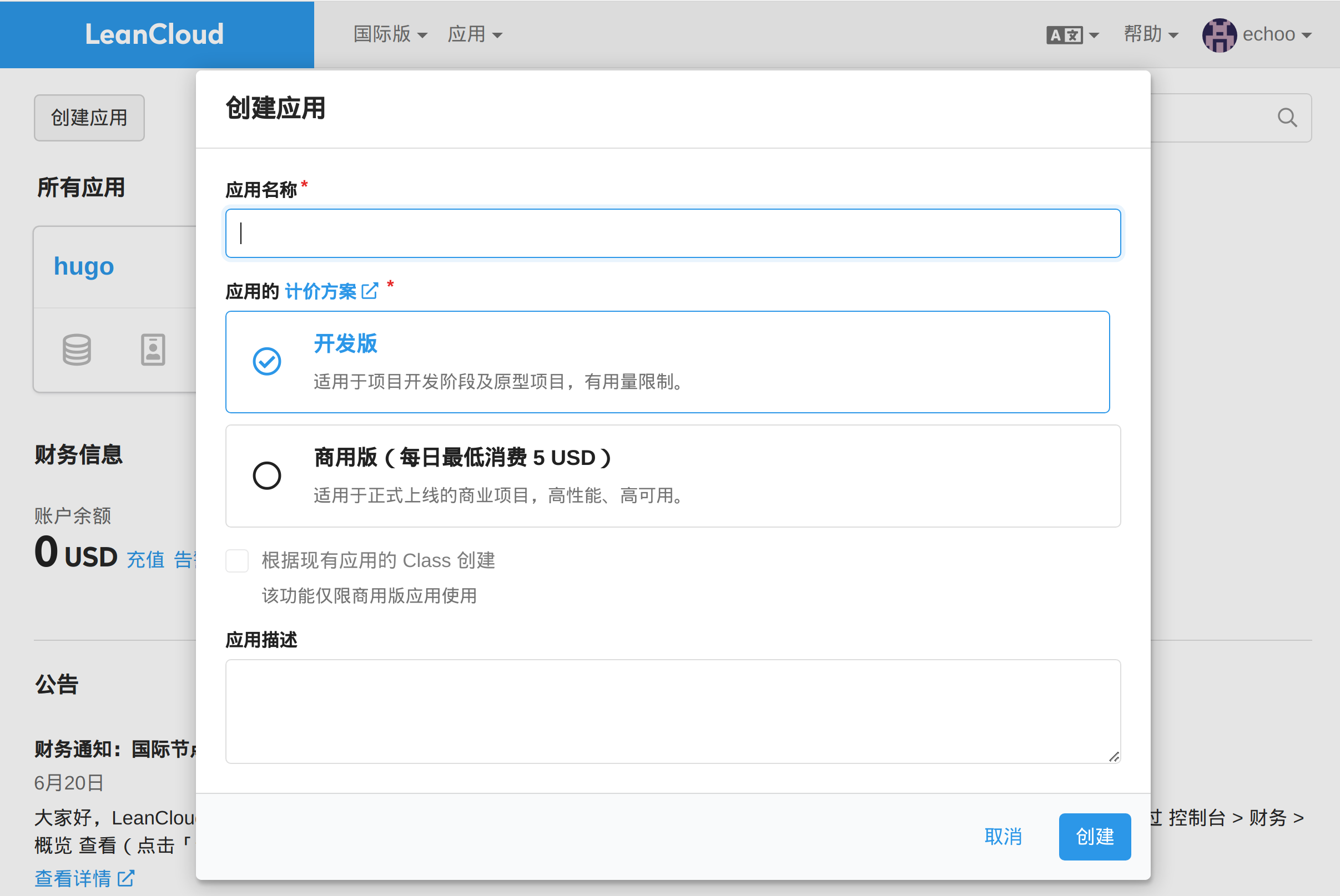The height and width of the screenshot is (896, 1340).
Task: Click the echoo user avatar
Action: pyautogui.click(x=1219, y=35)
